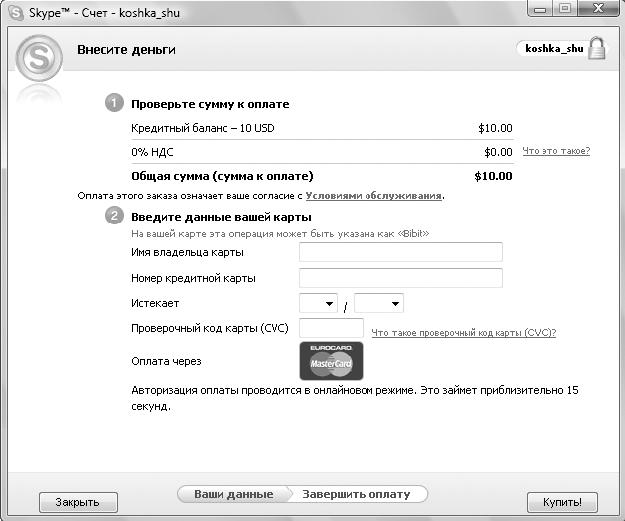The width and height of the screenshot is (625, 521).
Task: Click the padlock security icon
Action: coord(597,48)
